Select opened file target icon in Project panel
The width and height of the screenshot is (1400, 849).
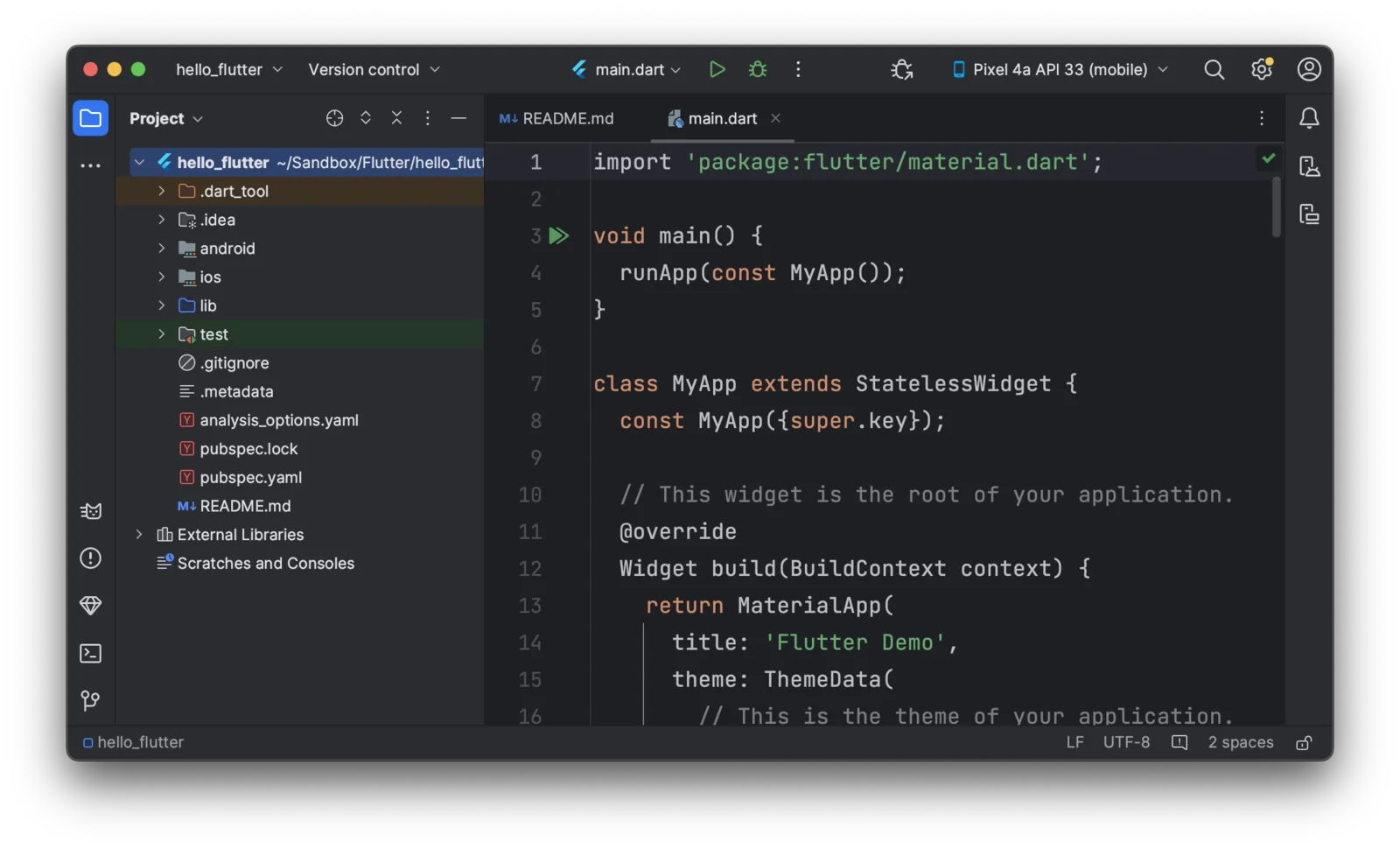click(x=334, y=118)
